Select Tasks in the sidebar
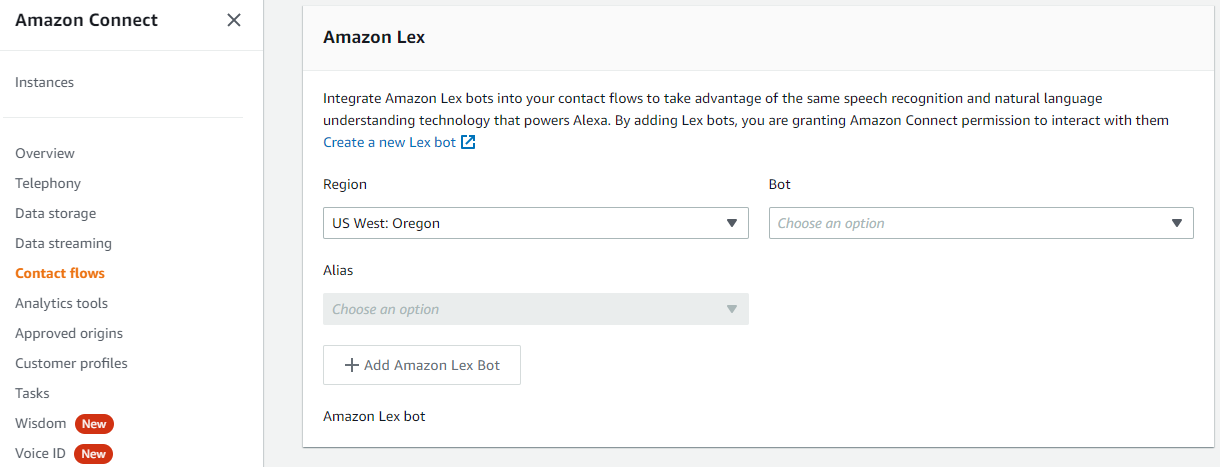This screenshot has width=1220, height=467. [32, 393]
